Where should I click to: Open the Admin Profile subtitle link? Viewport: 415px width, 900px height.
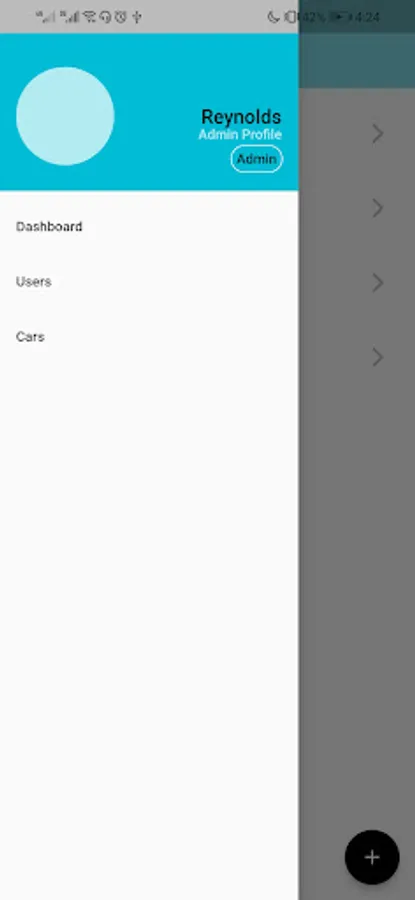coord(240,134)
